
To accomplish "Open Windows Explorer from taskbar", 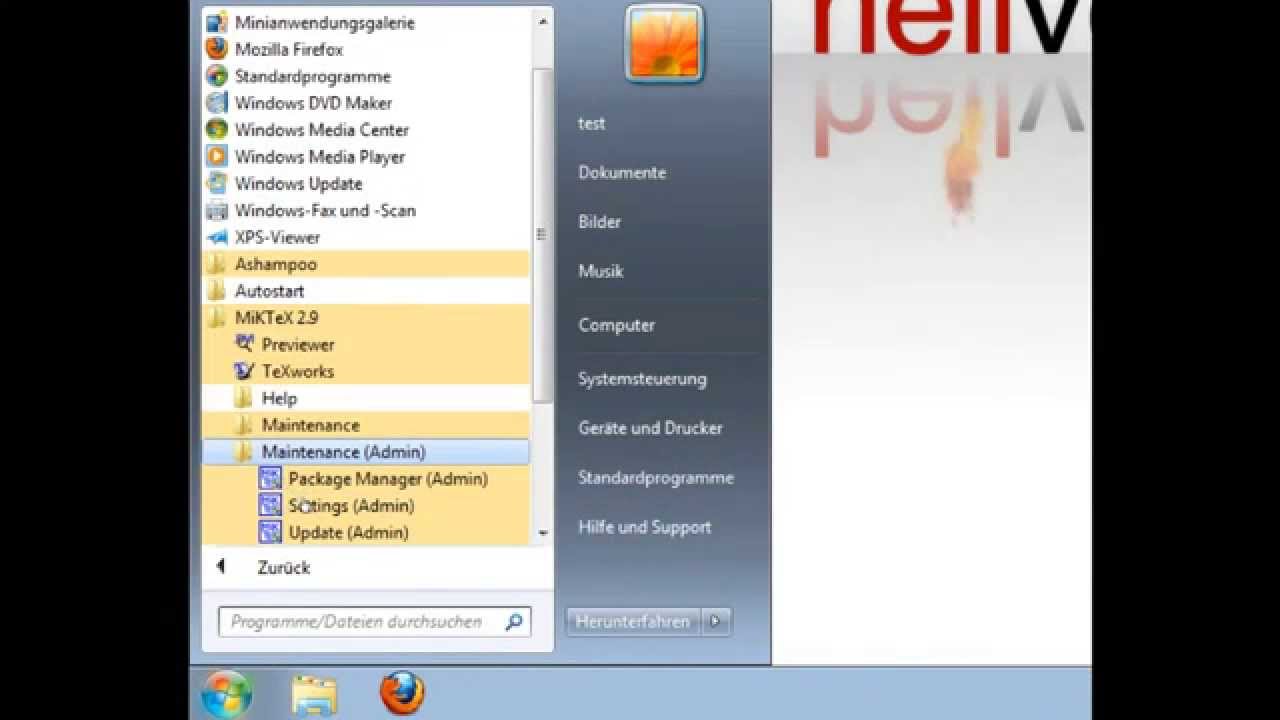I will coord(315,695).
